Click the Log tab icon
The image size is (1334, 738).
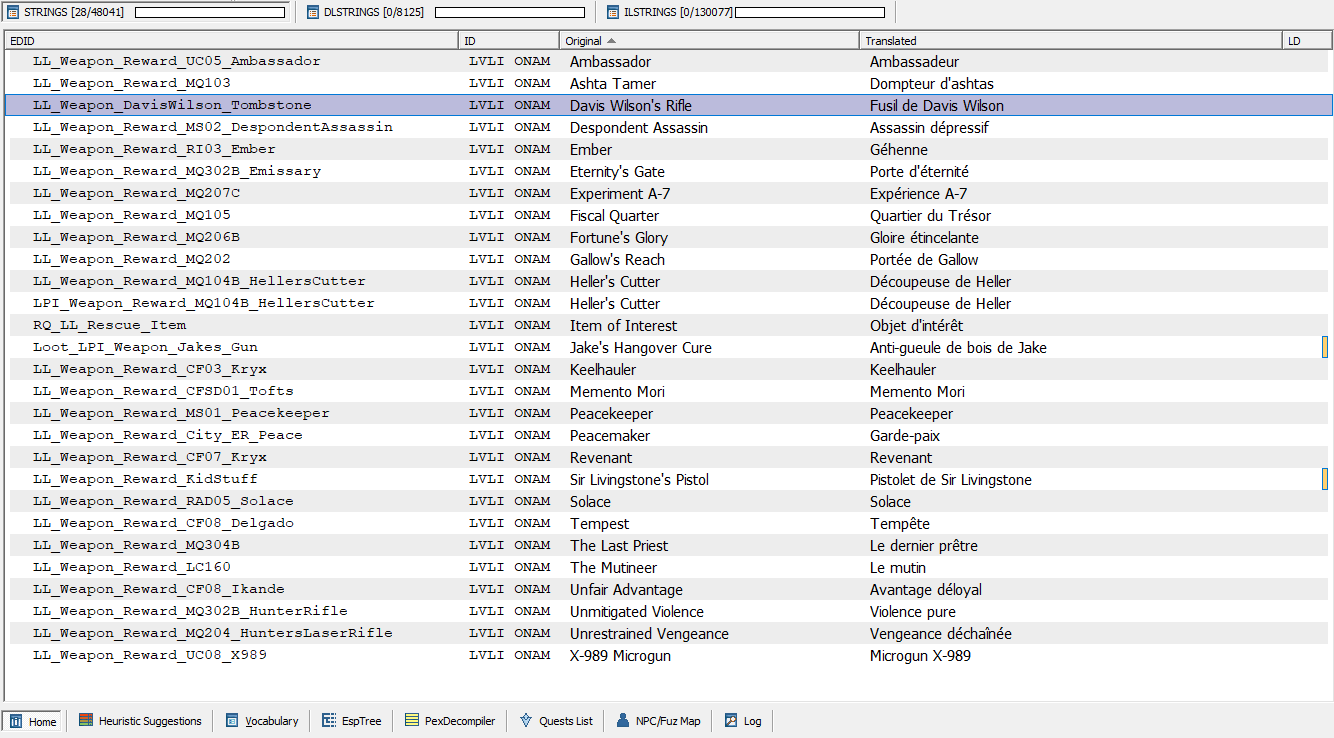tap(731, 721)
